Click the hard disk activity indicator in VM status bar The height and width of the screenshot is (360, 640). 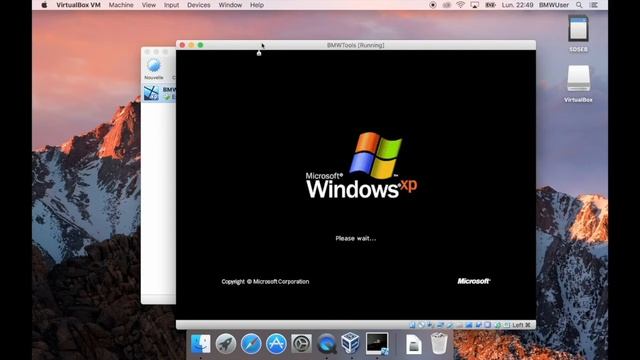point(412,325)
